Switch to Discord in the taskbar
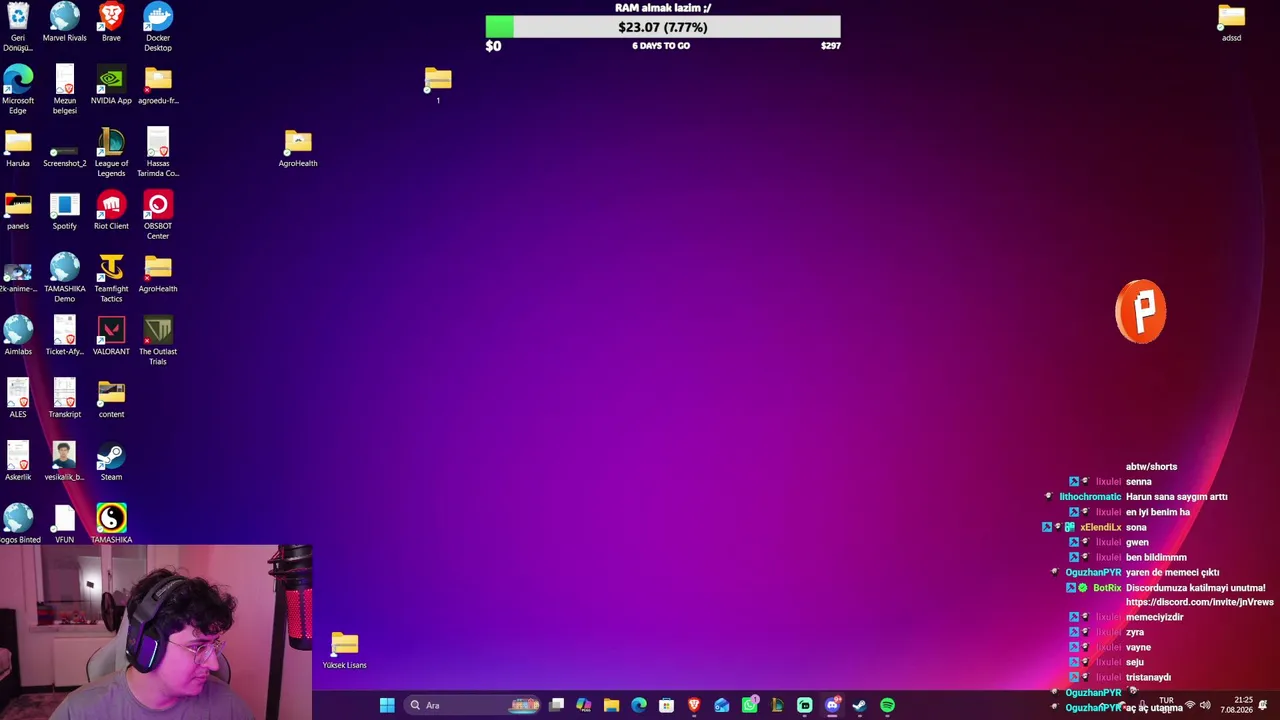Image resolution: width=1280 pixels, height=720 pixels. click(832, 705)
